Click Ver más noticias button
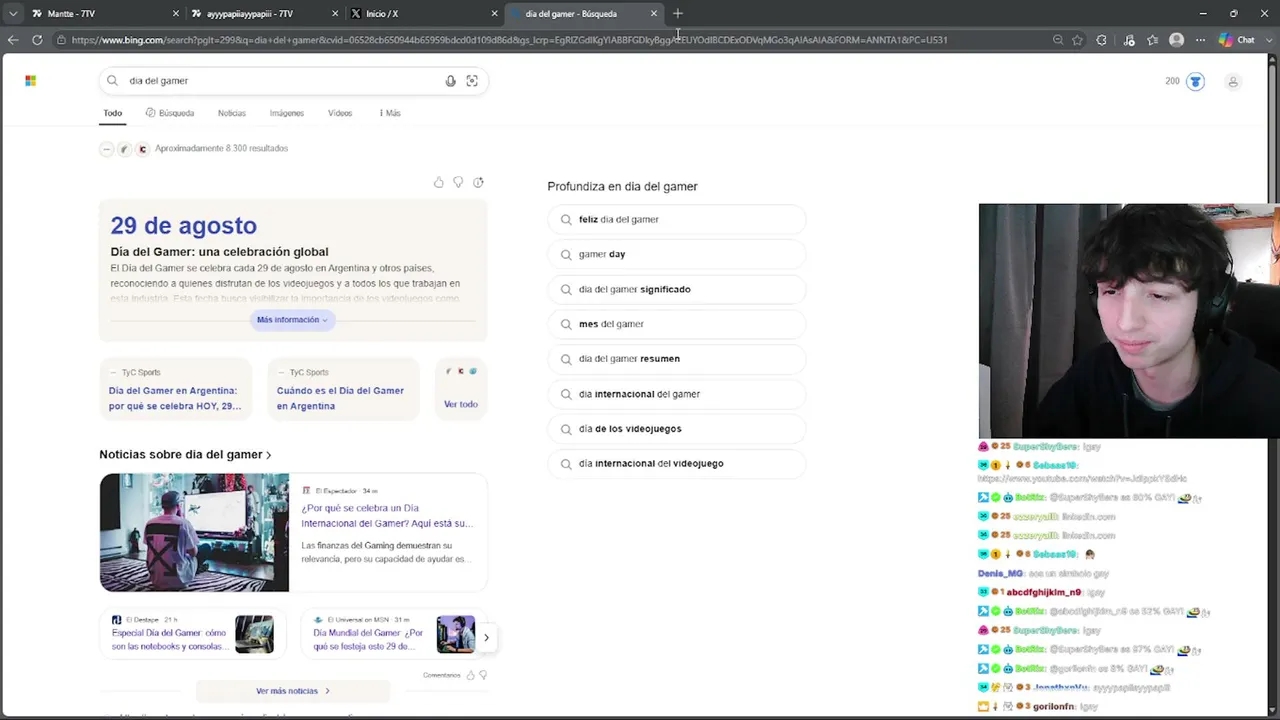The width and height of the screenshot is (1280, 720). pyautogui.click(x=292, y=691)
